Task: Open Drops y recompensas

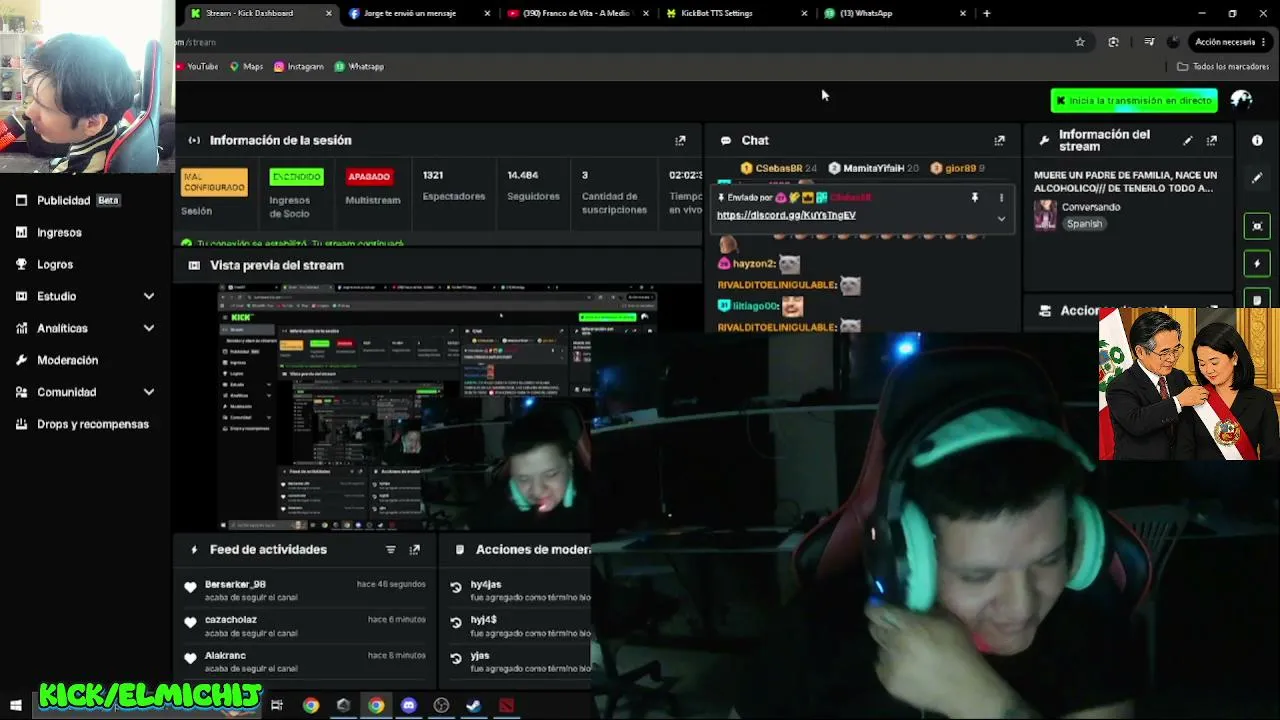Action: (x=93, y=424)
